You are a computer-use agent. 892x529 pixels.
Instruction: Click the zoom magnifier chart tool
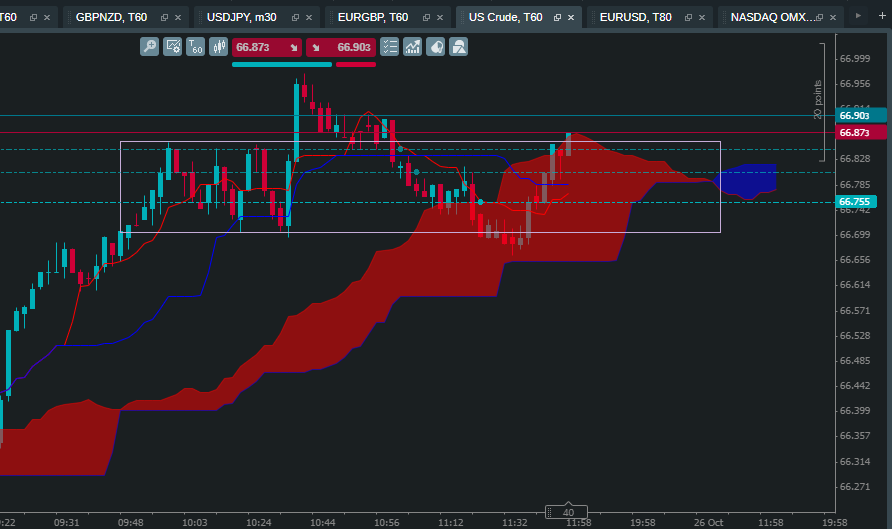150,47
